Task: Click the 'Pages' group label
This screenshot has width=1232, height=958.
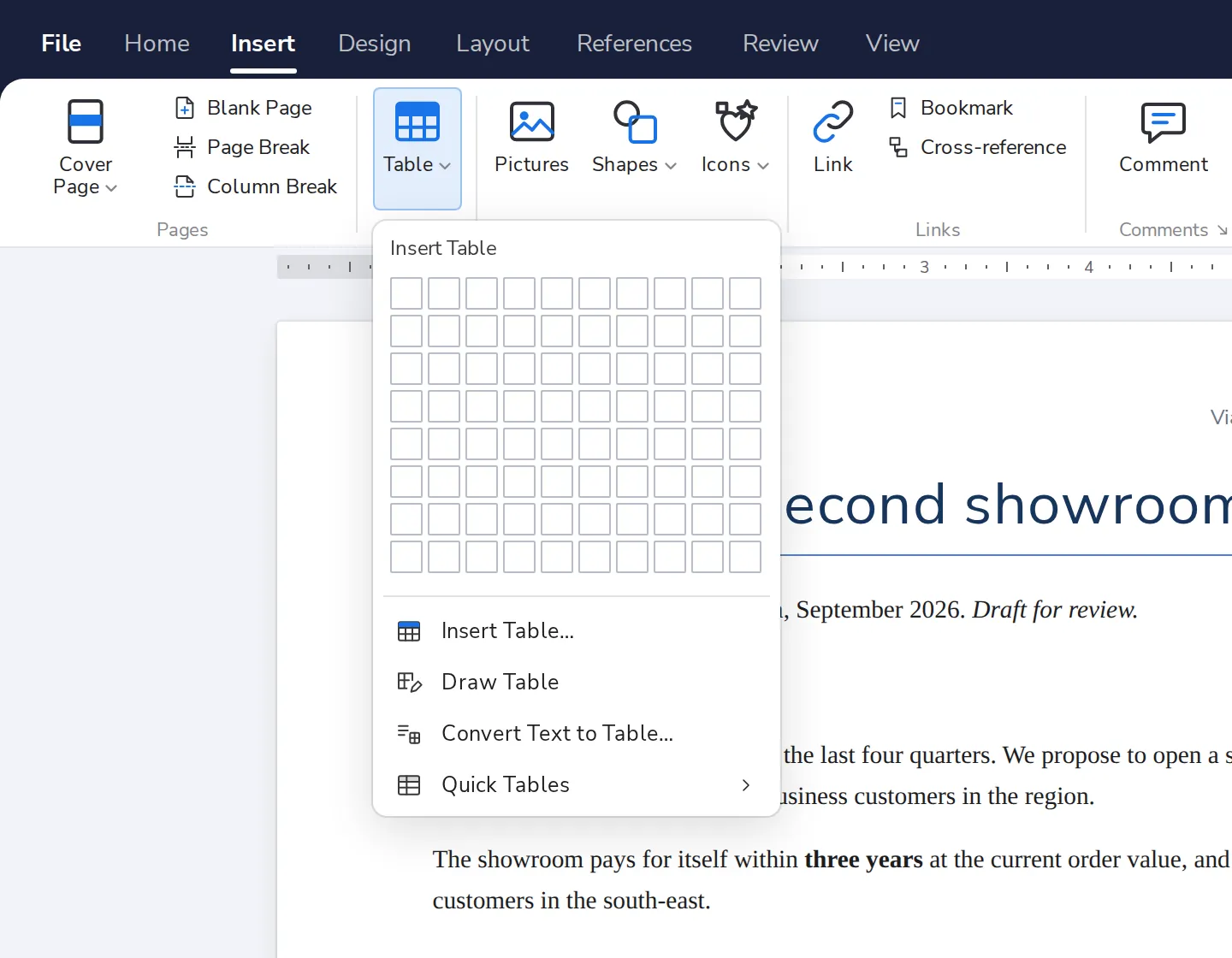Action: 182,230
